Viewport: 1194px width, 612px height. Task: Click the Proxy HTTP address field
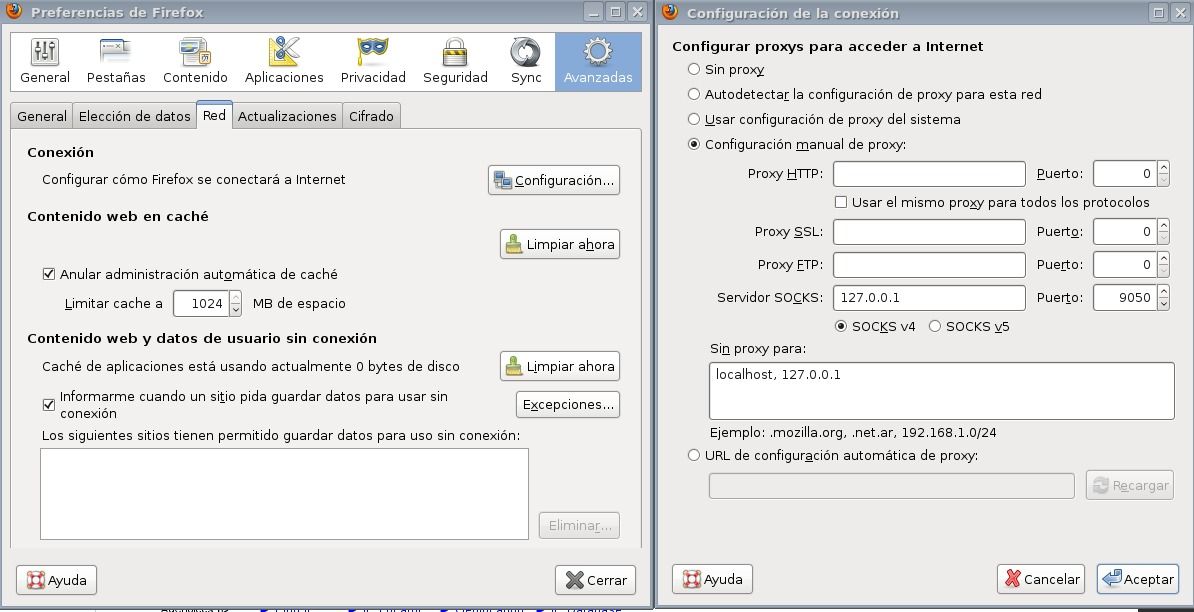[x=929, y=174]
